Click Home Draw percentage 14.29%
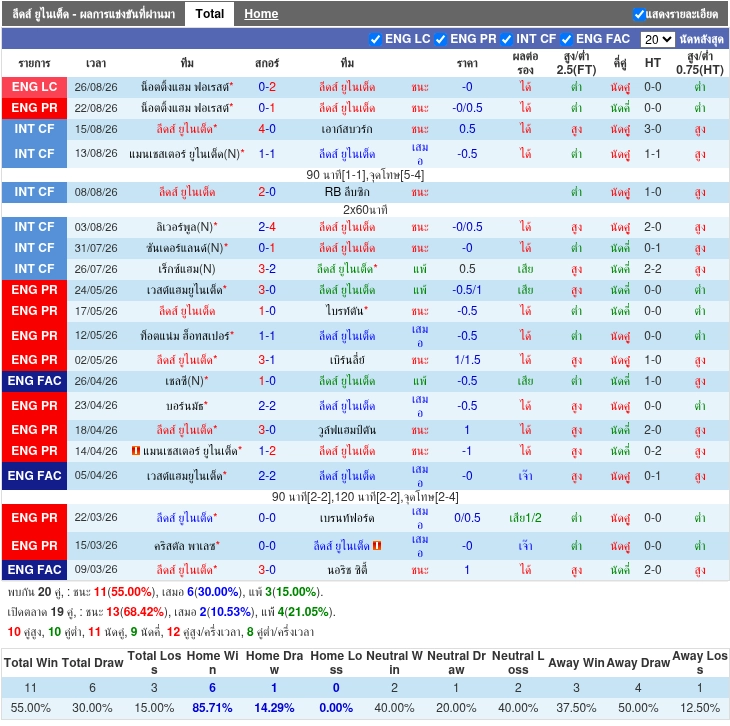The width and height of the screenshot is (730, 726). [274, 708]
